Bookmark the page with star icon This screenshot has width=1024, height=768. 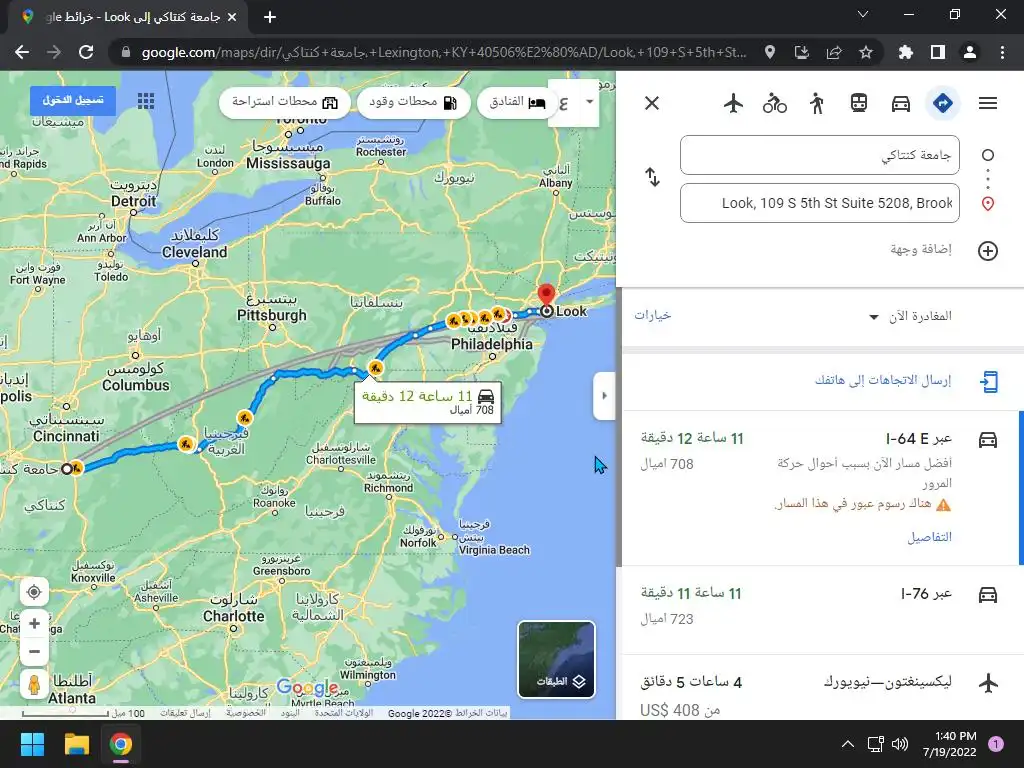[x=866, y=52]
